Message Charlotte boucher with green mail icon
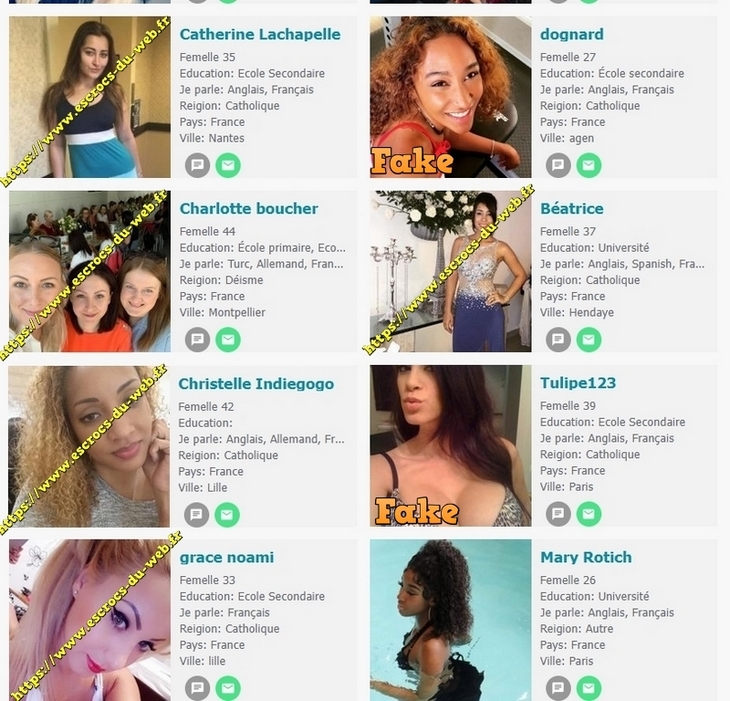730x701 pixels. pos(228,340)
